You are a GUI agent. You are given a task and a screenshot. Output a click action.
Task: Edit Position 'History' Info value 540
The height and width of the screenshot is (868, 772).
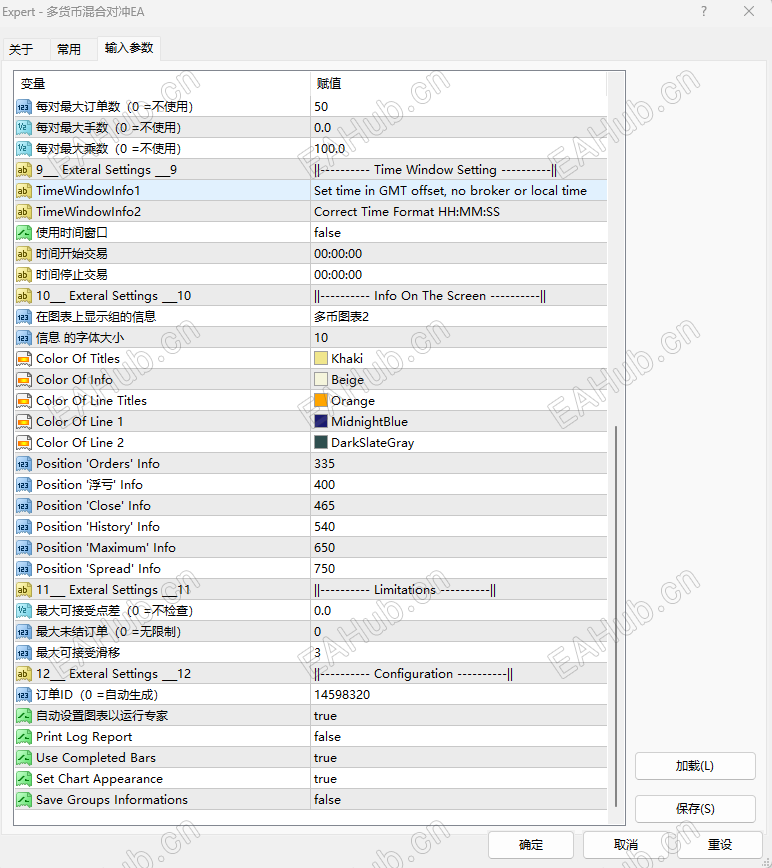tap(459, 527)
